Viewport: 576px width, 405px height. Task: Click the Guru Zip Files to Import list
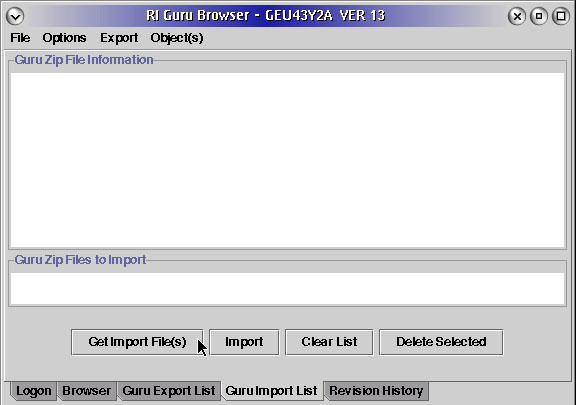click(288, 288)
